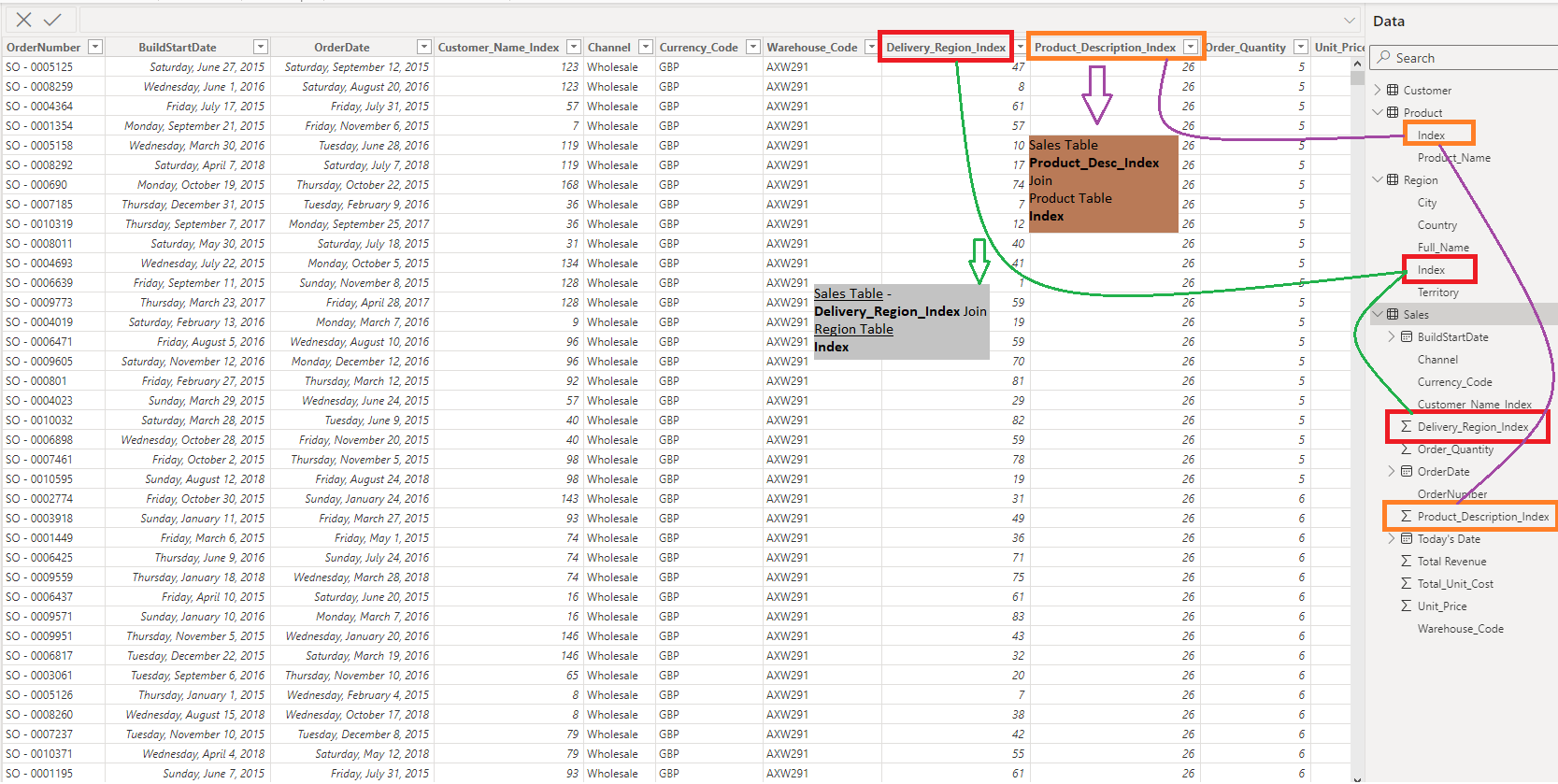Viewport: 1558px width, 784px height.
Task: Select the Index field under Region table
Action: click(1431, 270)
